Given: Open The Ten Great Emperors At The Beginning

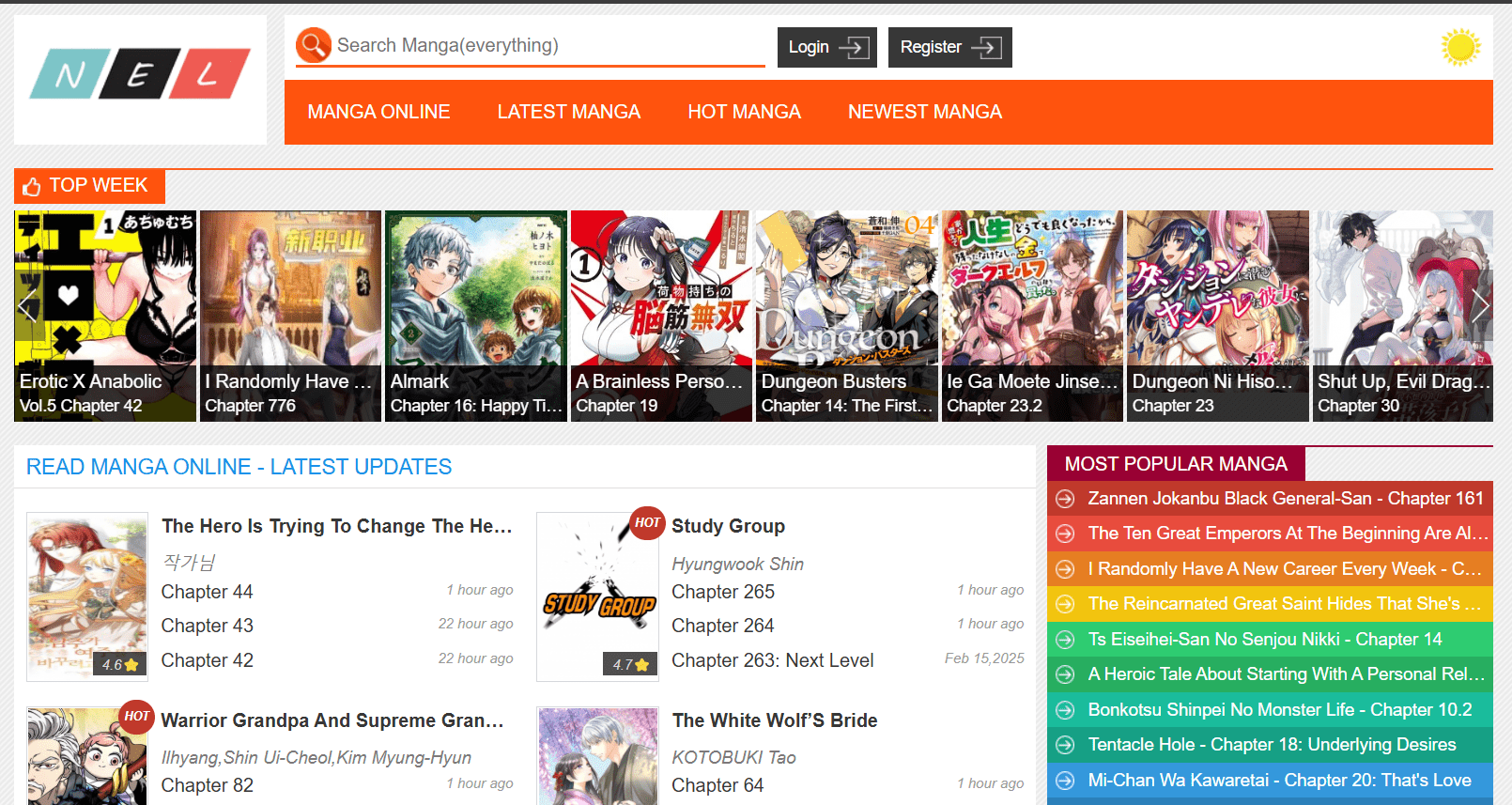Looking at the screenshot, I should coord(1288,534).
